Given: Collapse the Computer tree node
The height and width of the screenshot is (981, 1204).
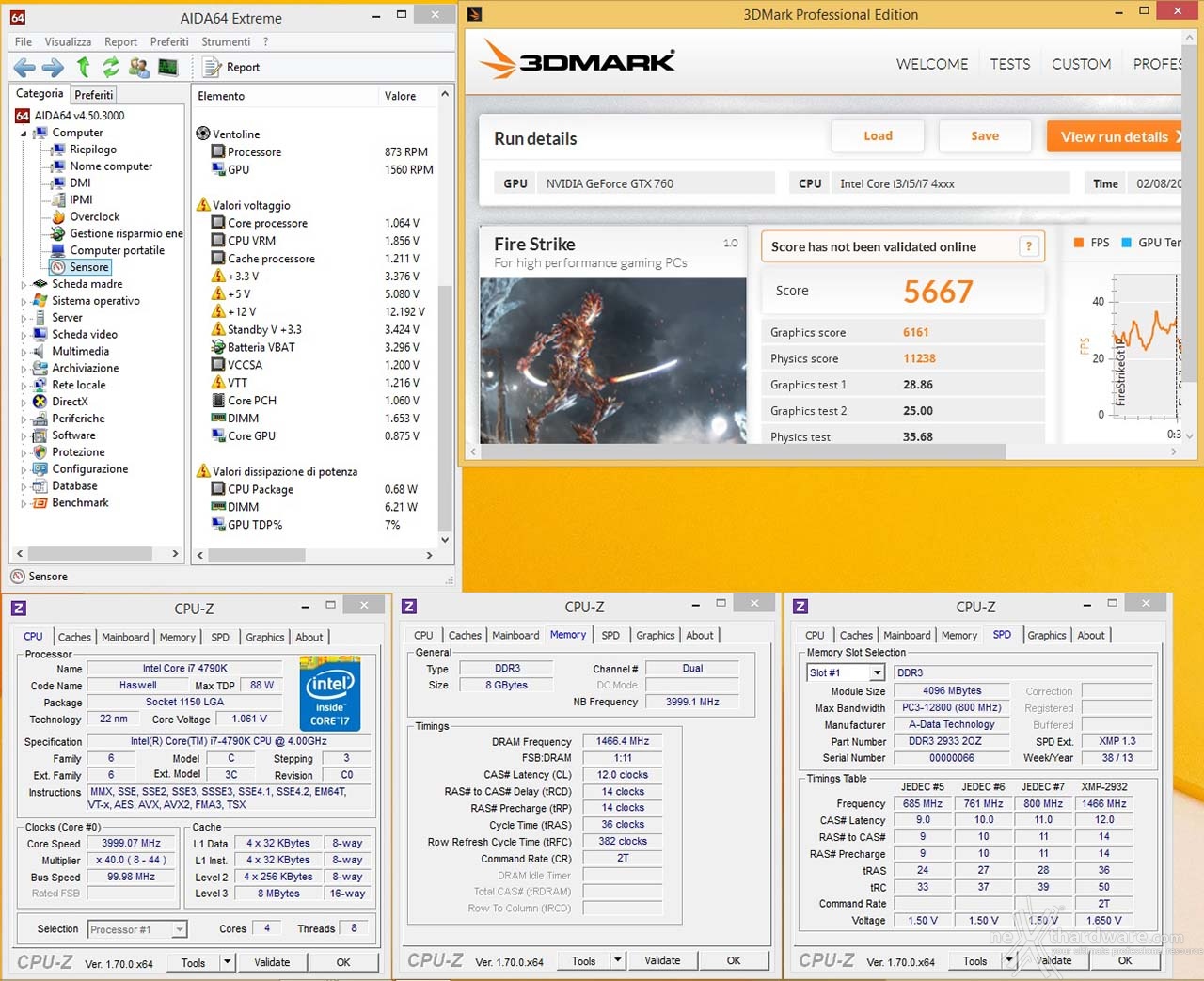Looking at the screenshot, I should (24, 134).
